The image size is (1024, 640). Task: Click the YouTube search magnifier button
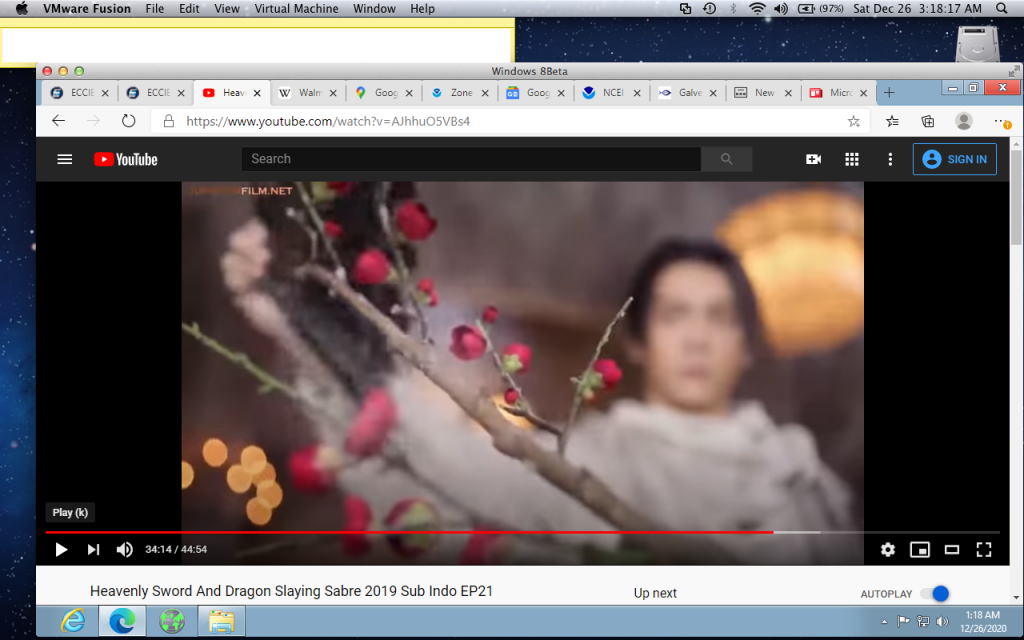pyautogui.click(x=726, y=159)
